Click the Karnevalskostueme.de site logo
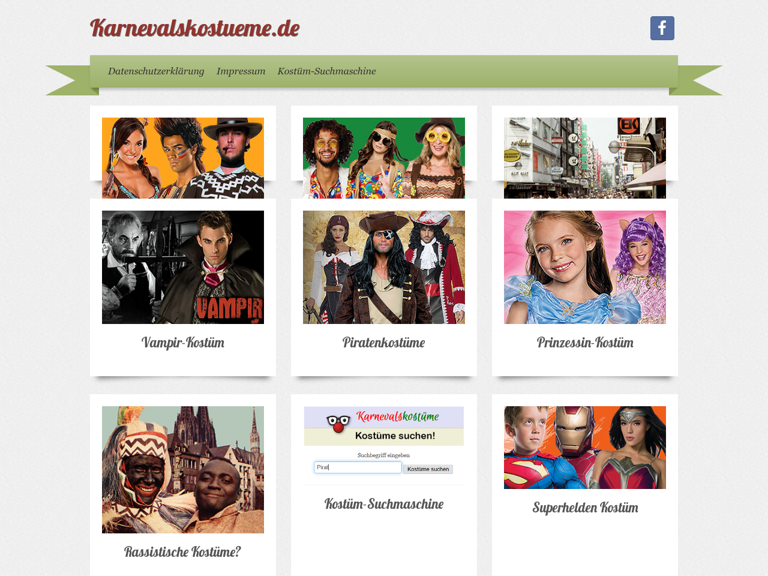This screenshot has width=768, height=576. tap(194, 28)
